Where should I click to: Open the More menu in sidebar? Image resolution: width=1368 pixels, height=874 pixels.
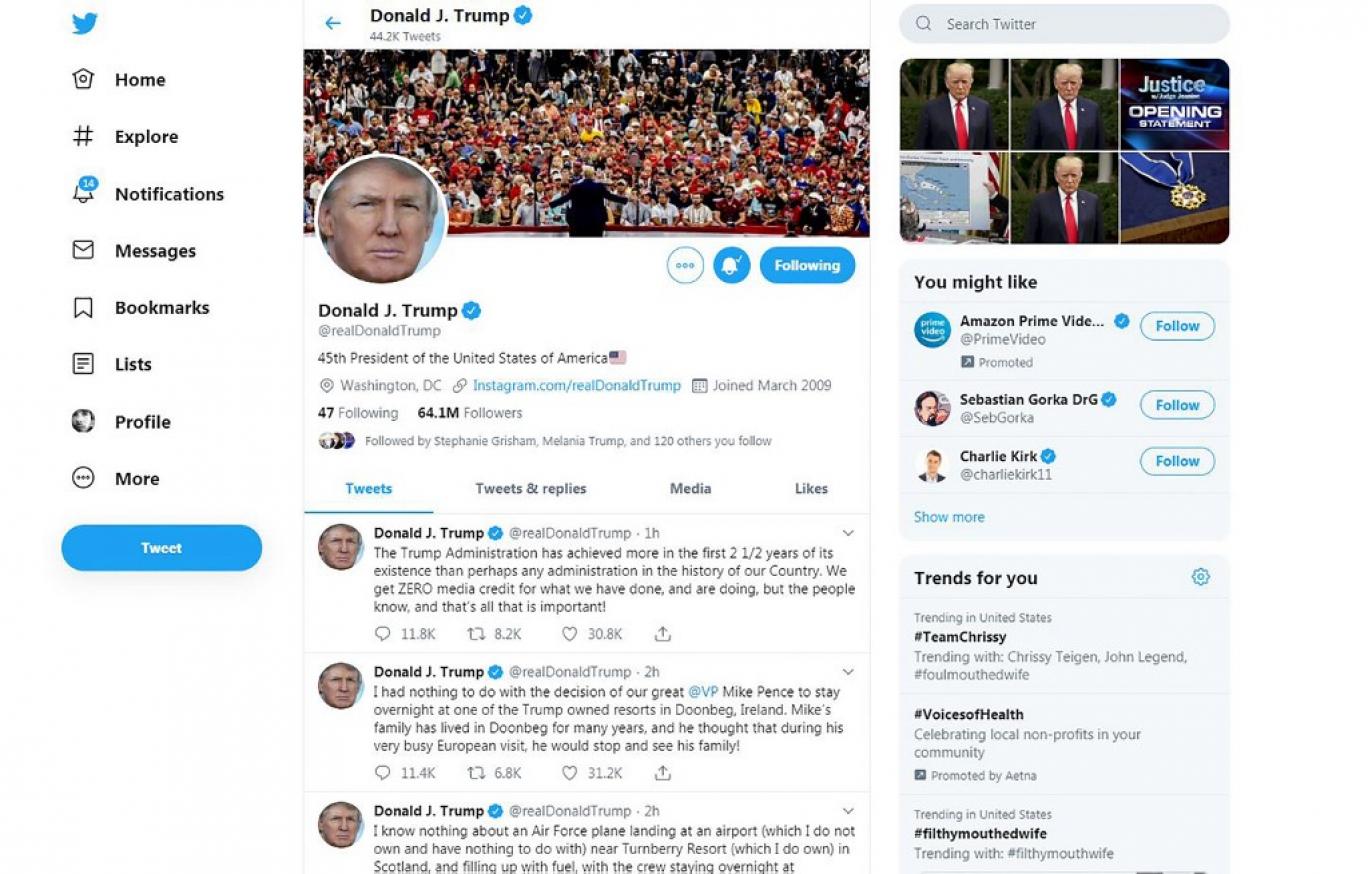coord(116,479)
